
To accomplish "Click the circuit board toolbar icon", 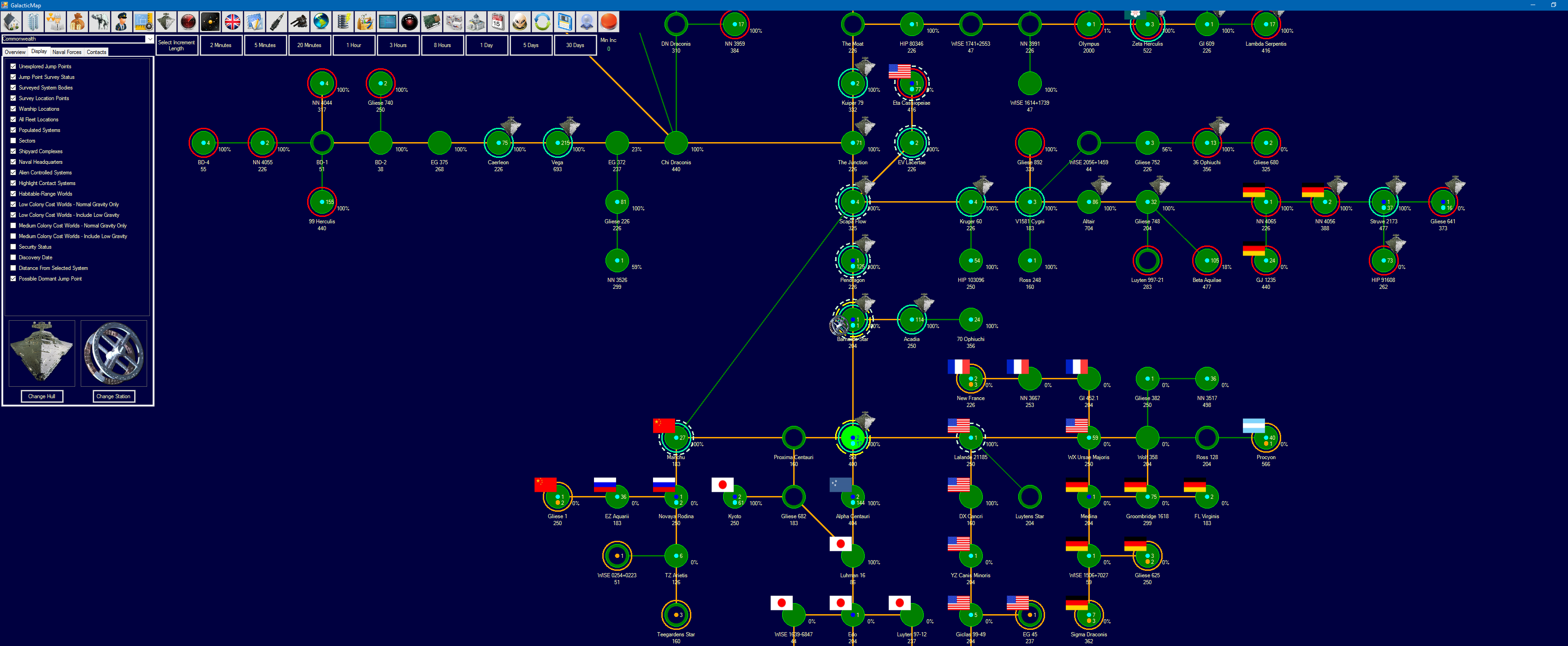I will tap(432, 22).
